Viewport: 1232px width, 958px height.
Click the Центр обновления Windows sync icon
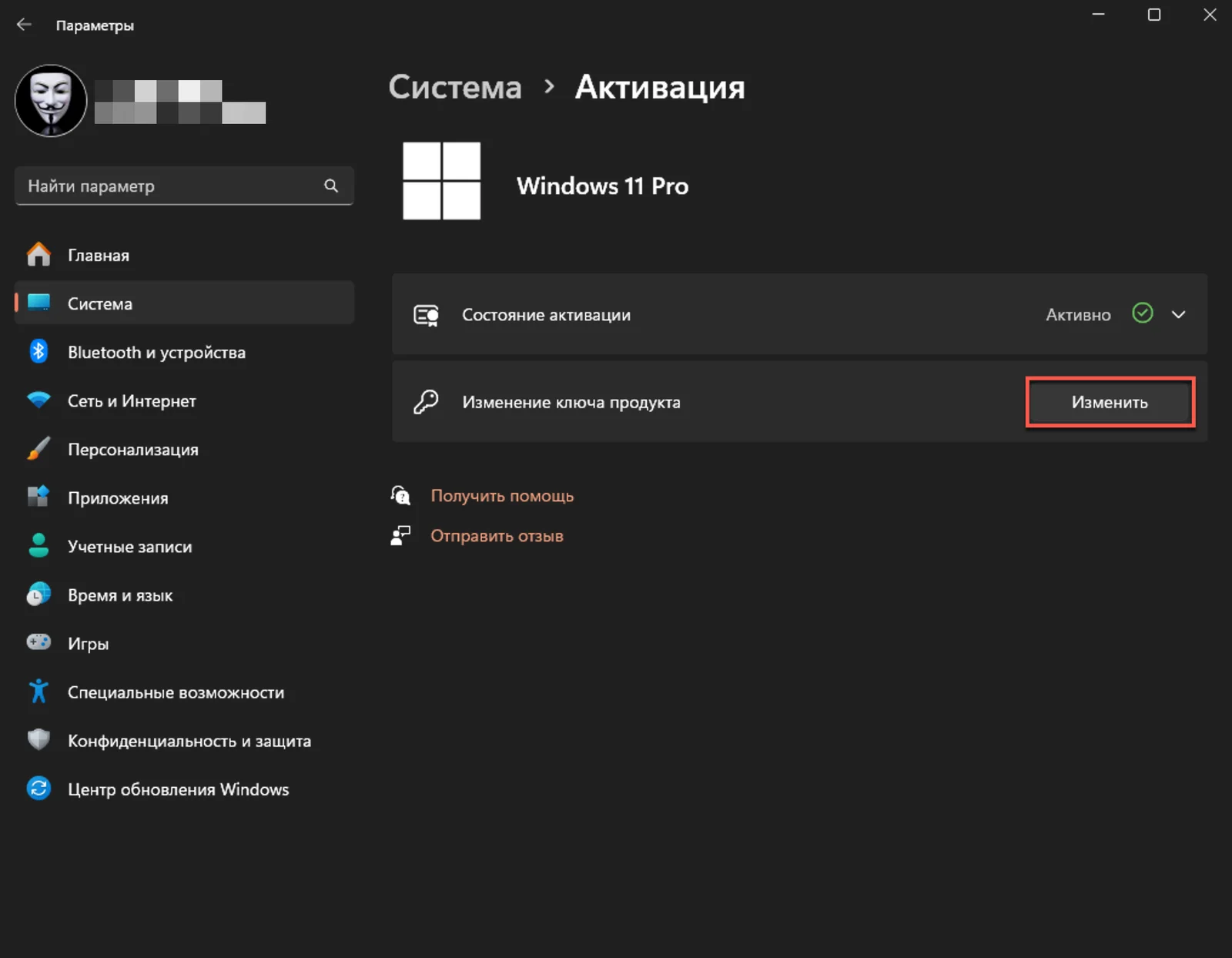coord(38,788)
